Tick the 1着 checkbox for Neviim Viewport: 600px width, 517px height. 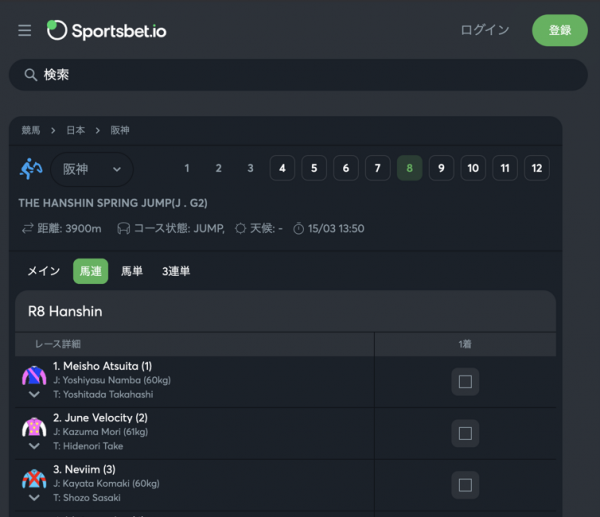click(465, 485)
